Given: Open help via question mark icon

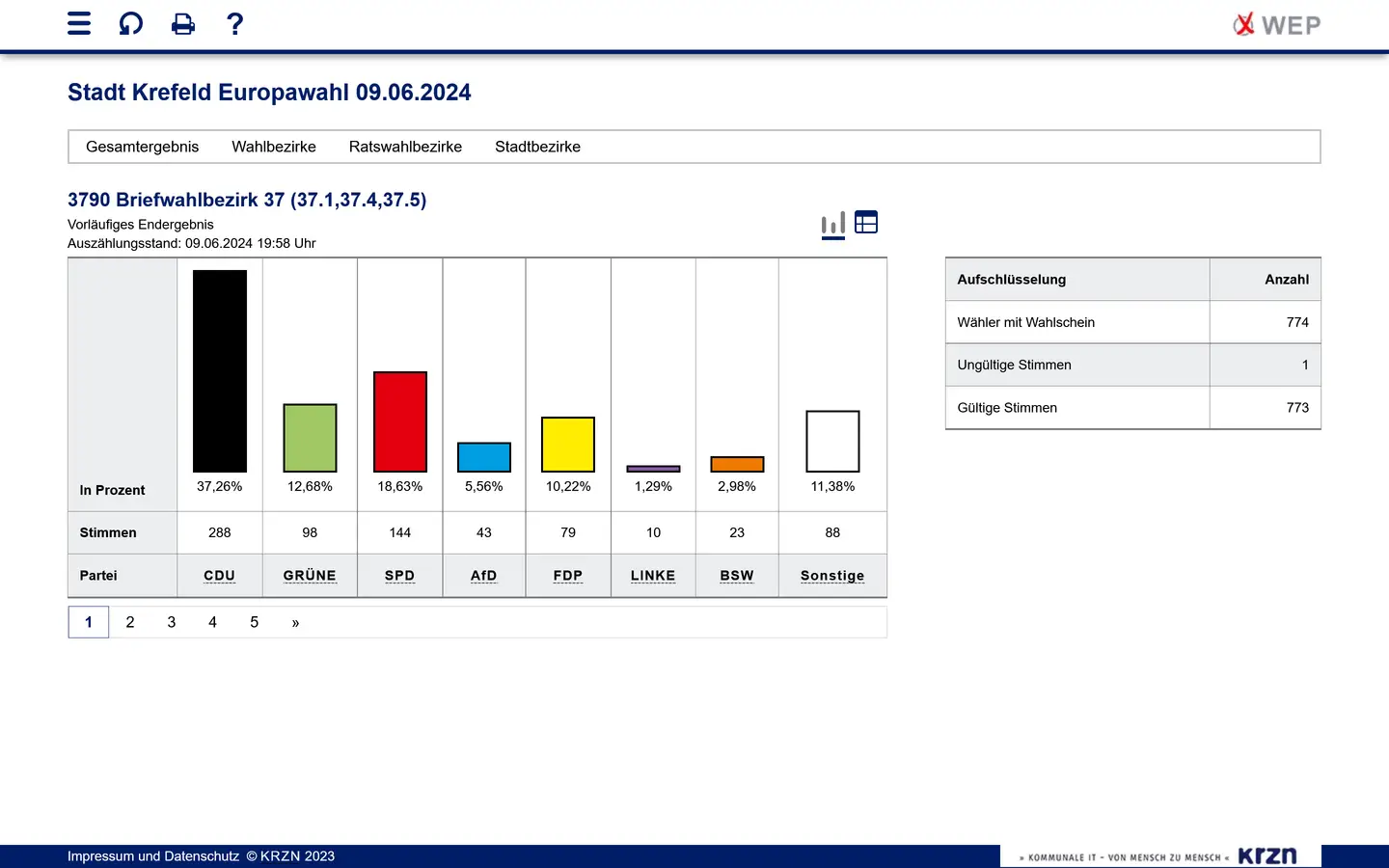Looking at the screenshot, I should pyautogui.click(x=234, y=24).
